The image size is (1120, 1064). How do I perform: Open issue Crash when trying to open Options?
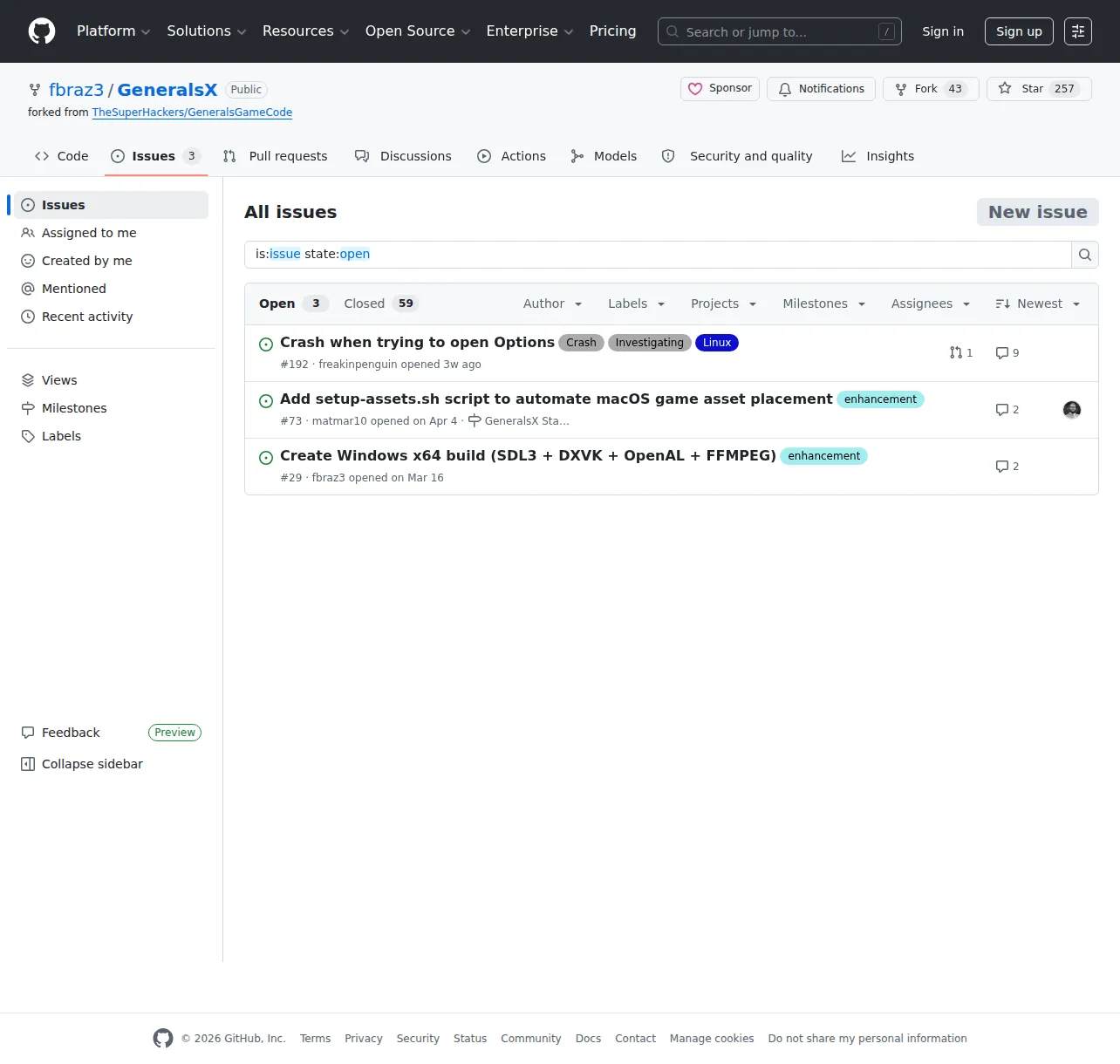pos(417,343)
